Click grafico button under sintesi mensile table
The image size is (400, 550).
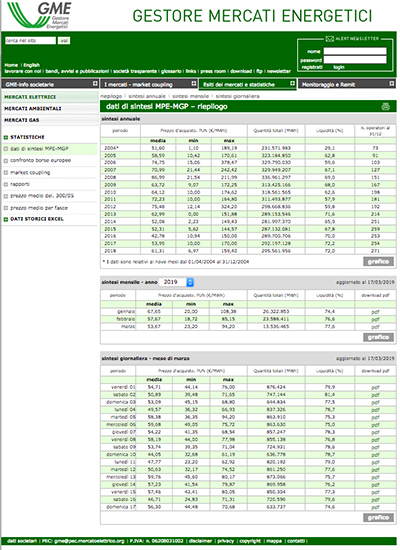coord(378,337)
